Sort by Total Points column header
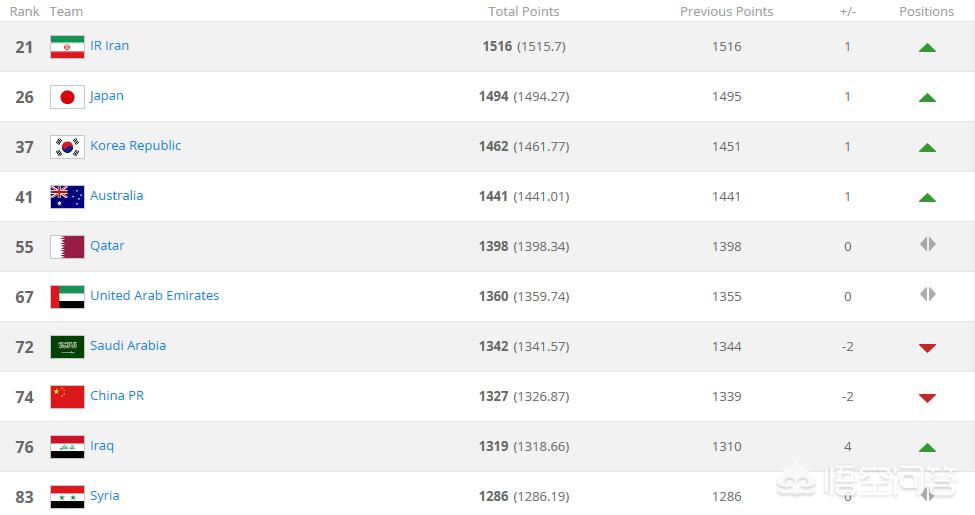The height and width of the screenshot is (515, 975). pos(524,11)
